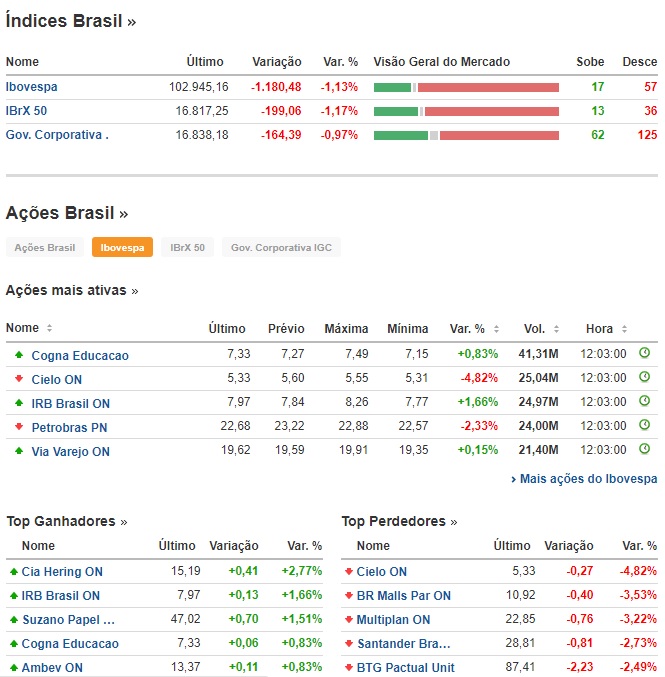This screenshot has width=665, height=677.
Task: Click the IBrX 50 market overview bar
Action: [466, 111]
